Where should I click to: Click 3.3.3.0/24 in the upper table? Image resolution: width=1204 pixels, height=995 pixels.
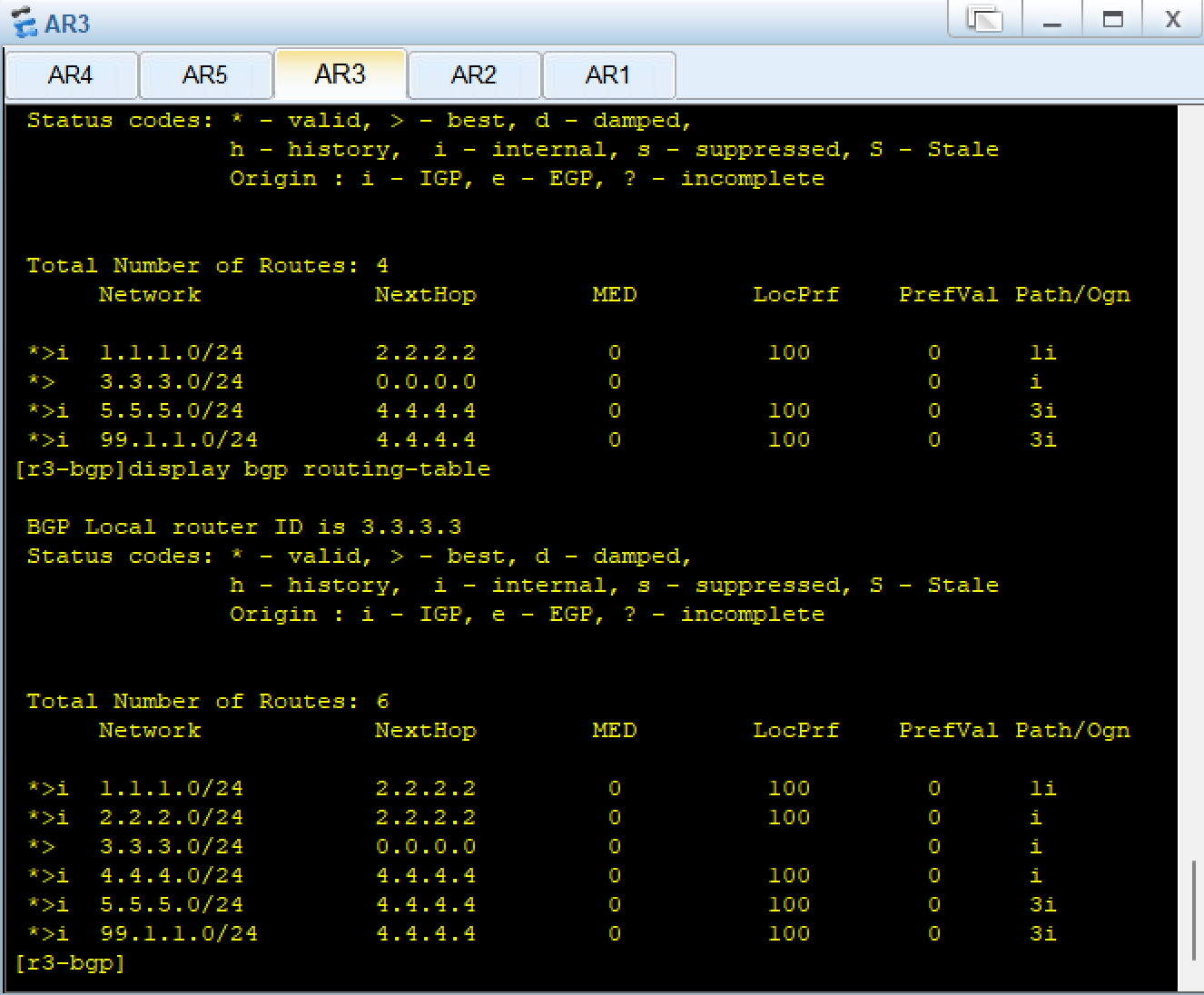point(172,382)
